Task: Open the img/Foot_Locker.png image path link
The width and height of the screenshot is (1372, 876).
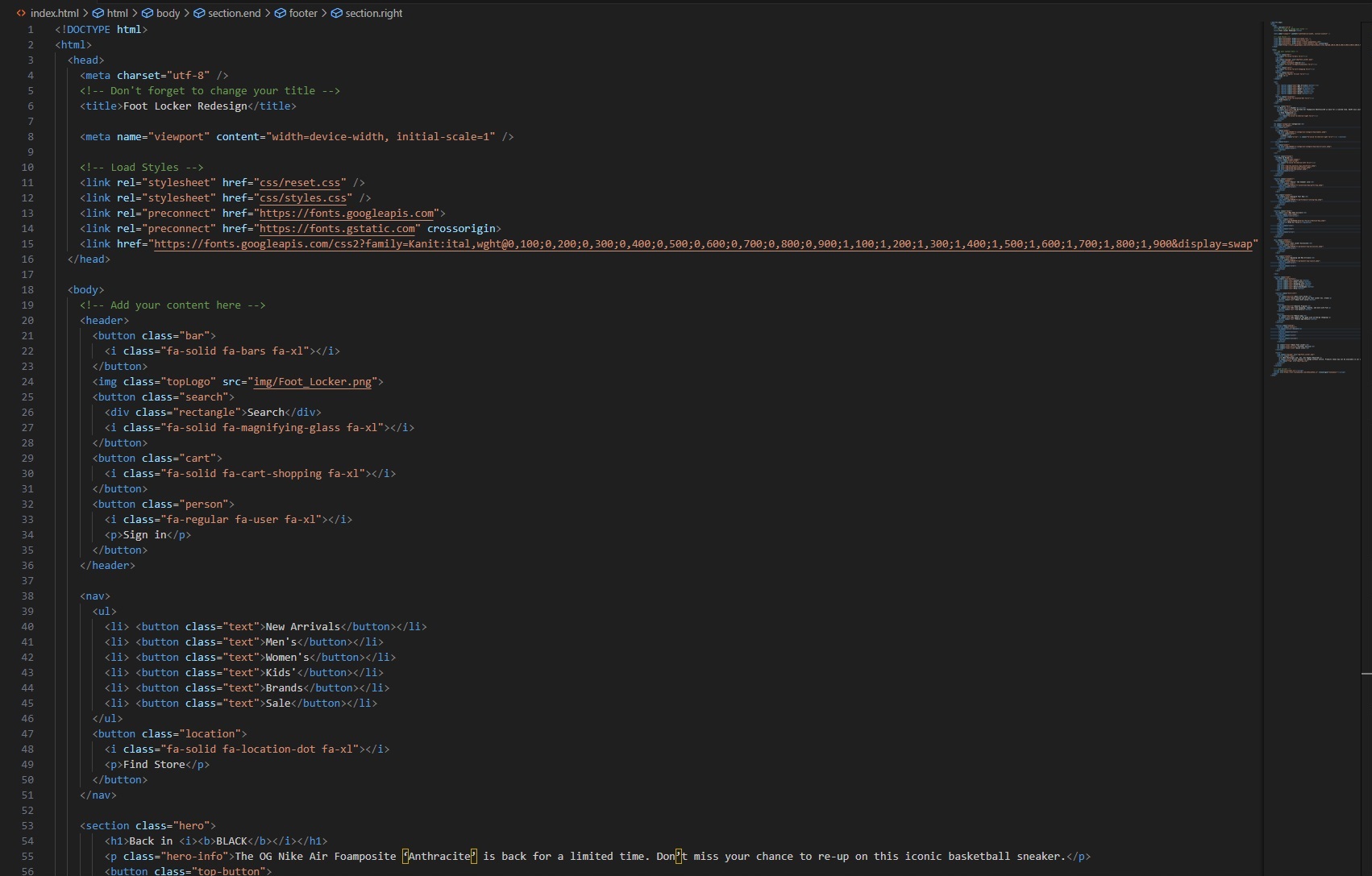Action: 312,382
